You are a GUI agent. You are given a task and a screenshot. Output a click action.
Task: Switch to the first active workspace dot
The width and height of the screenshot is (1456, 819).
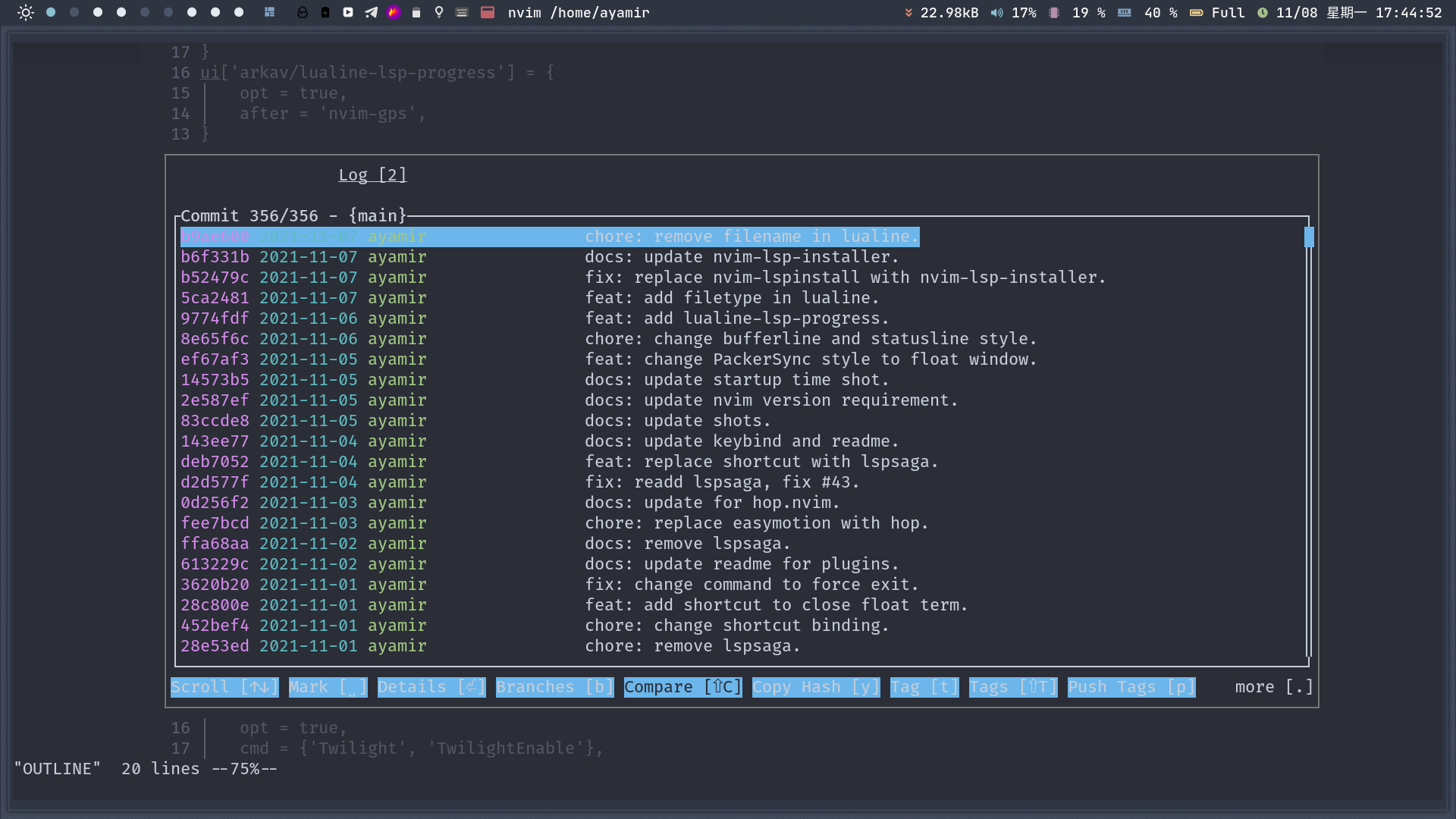(51, 12)
